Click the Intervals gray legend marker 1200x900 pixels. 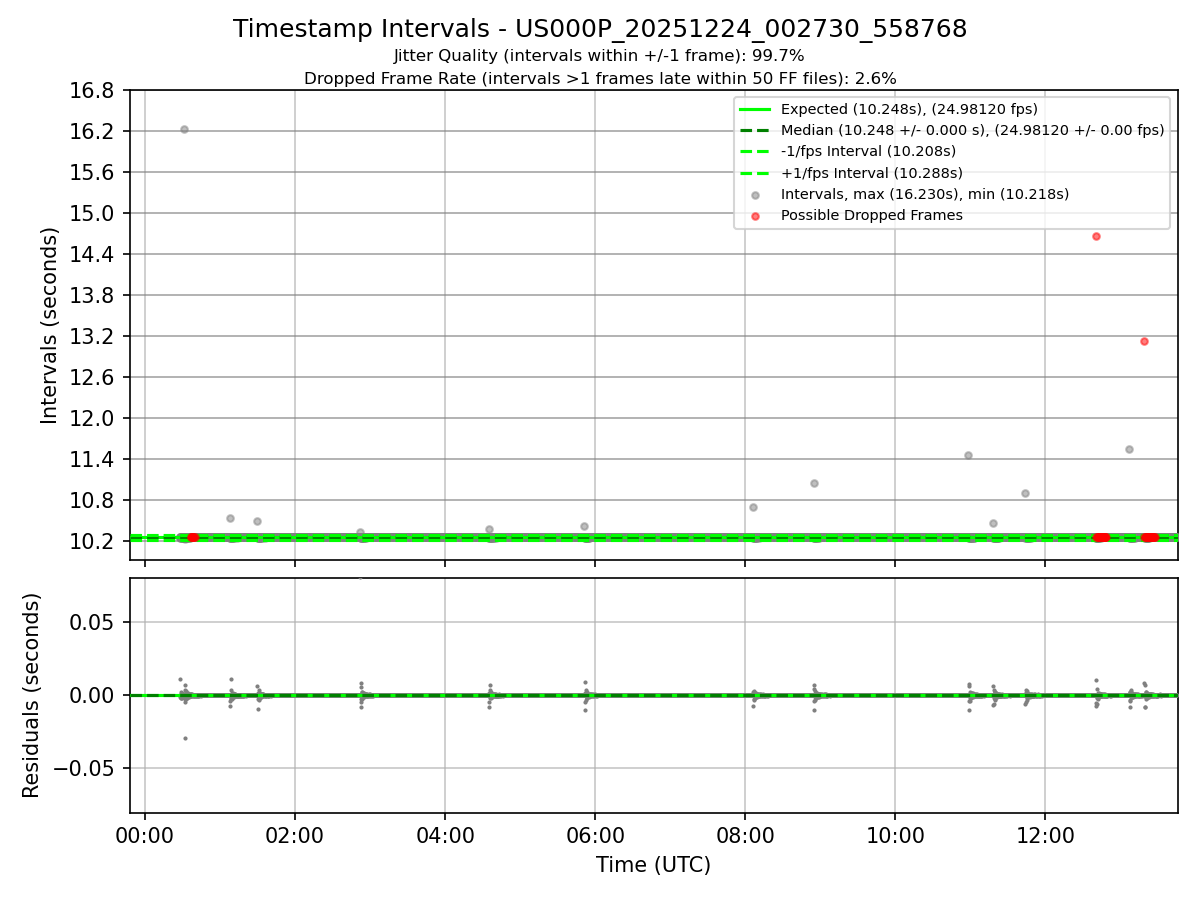coord(756,194)
